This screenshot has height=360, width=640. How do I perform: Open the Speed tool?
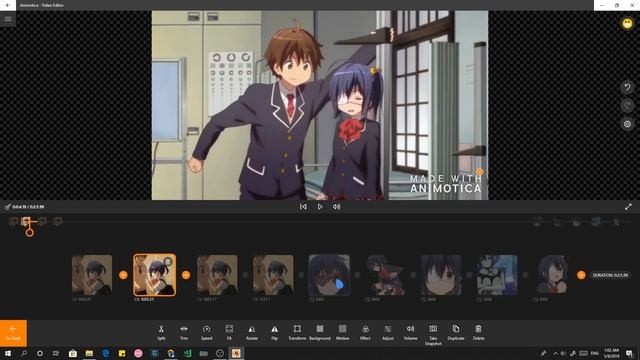coord(207,332)
